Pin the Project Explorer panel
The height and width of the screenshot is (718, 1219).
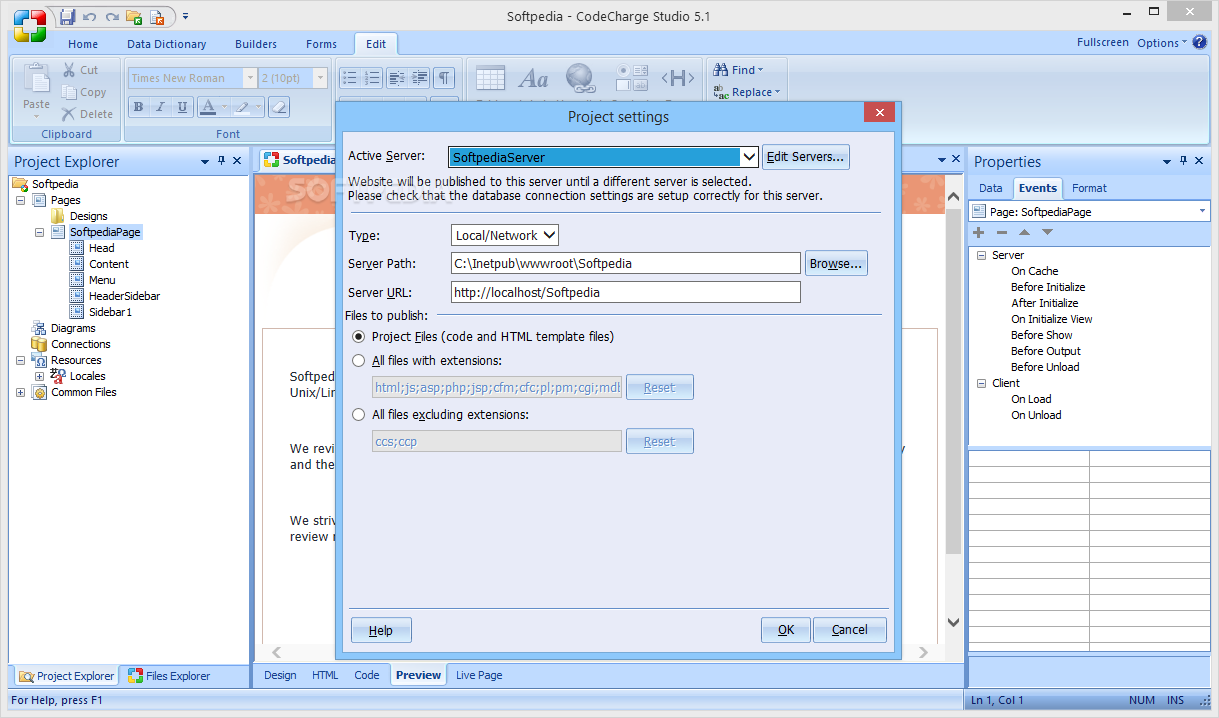pos(221,161)
